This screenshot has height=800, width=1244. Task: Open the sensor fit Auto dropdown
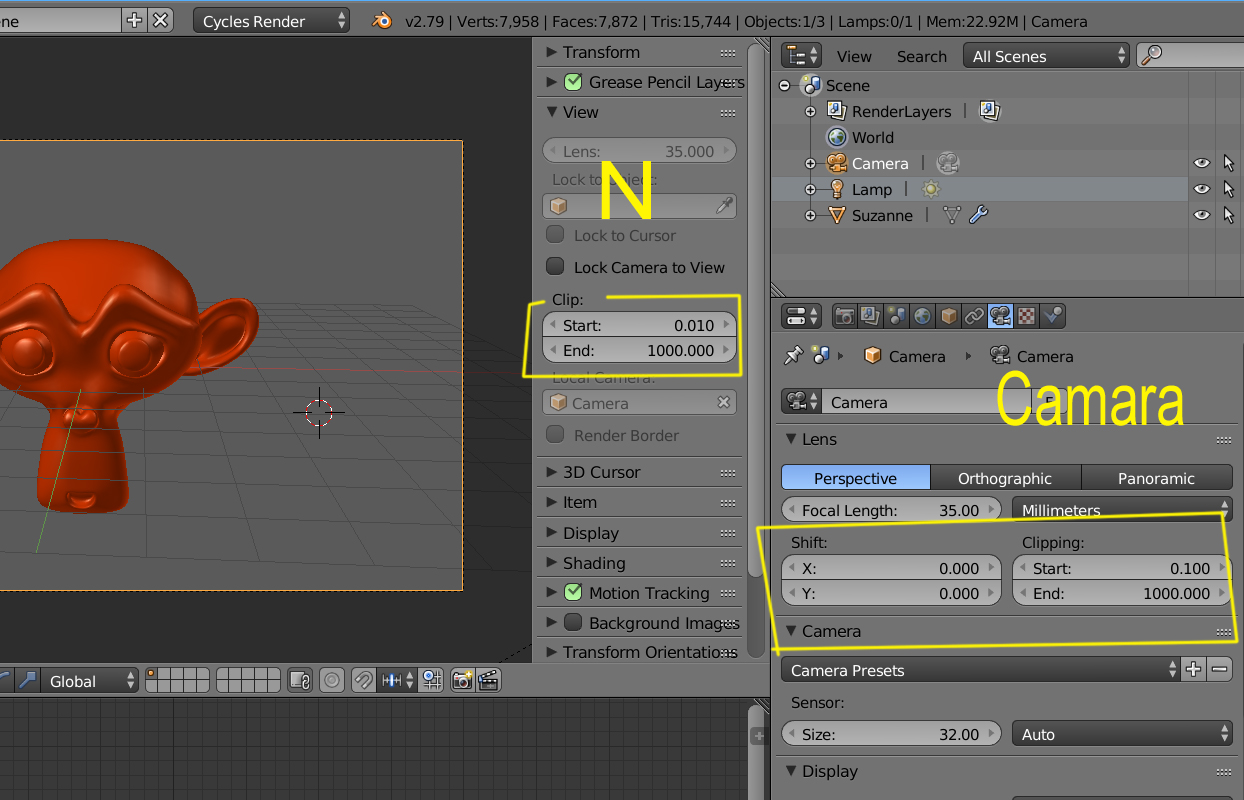(x=1122, y=734)
